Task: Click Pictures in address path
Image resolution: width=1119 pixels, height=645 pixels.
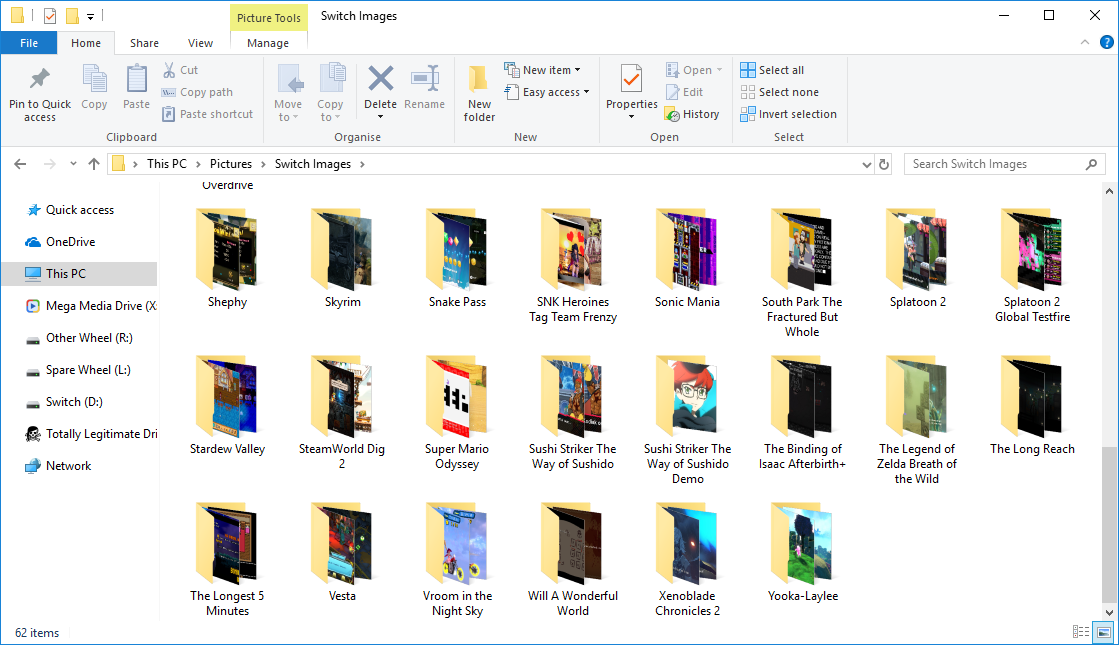Action: click(231, 164)
